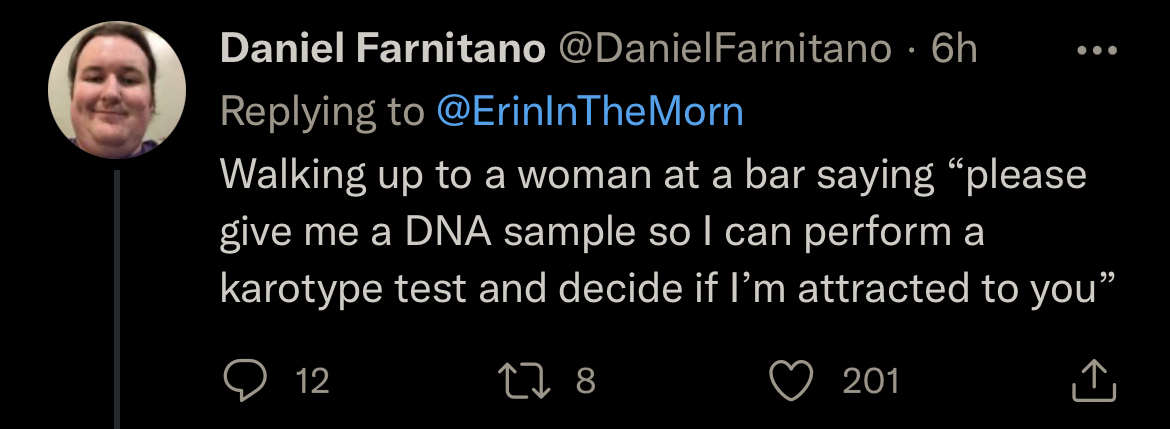
Task: Click the like count 201
Action: 871,381
